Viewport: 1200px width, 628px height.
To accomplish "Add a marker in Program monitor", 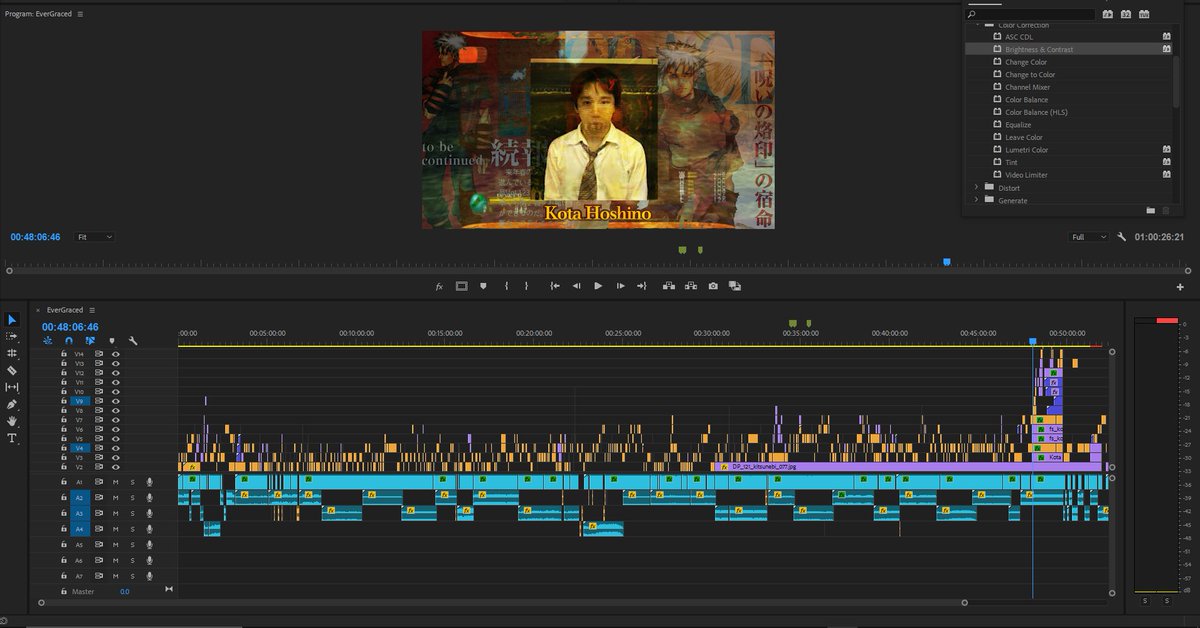I will pyautogui.click(x=483, y=286).
